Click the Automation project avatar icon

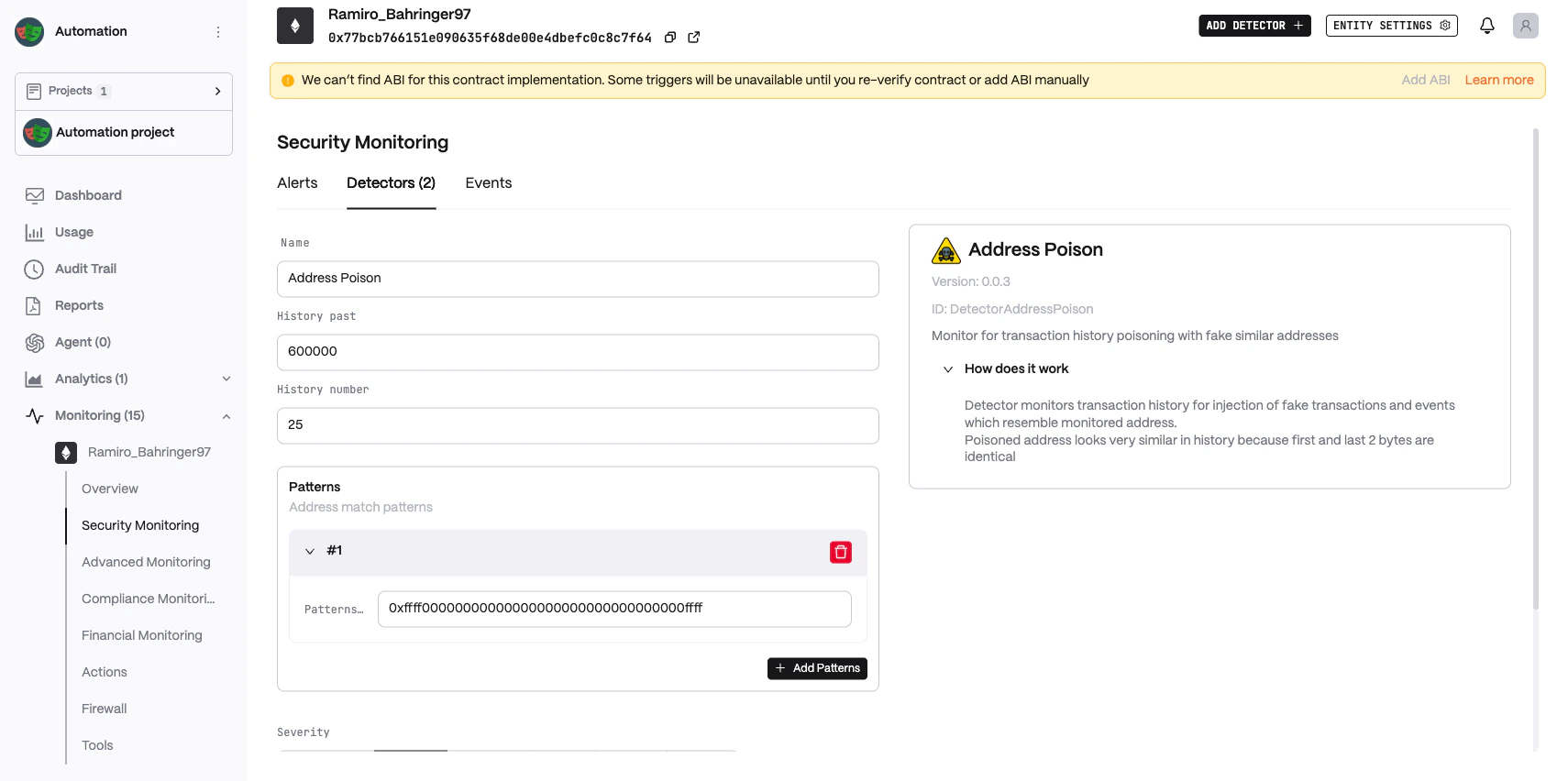pyautogui.click(x=38, y=133)
